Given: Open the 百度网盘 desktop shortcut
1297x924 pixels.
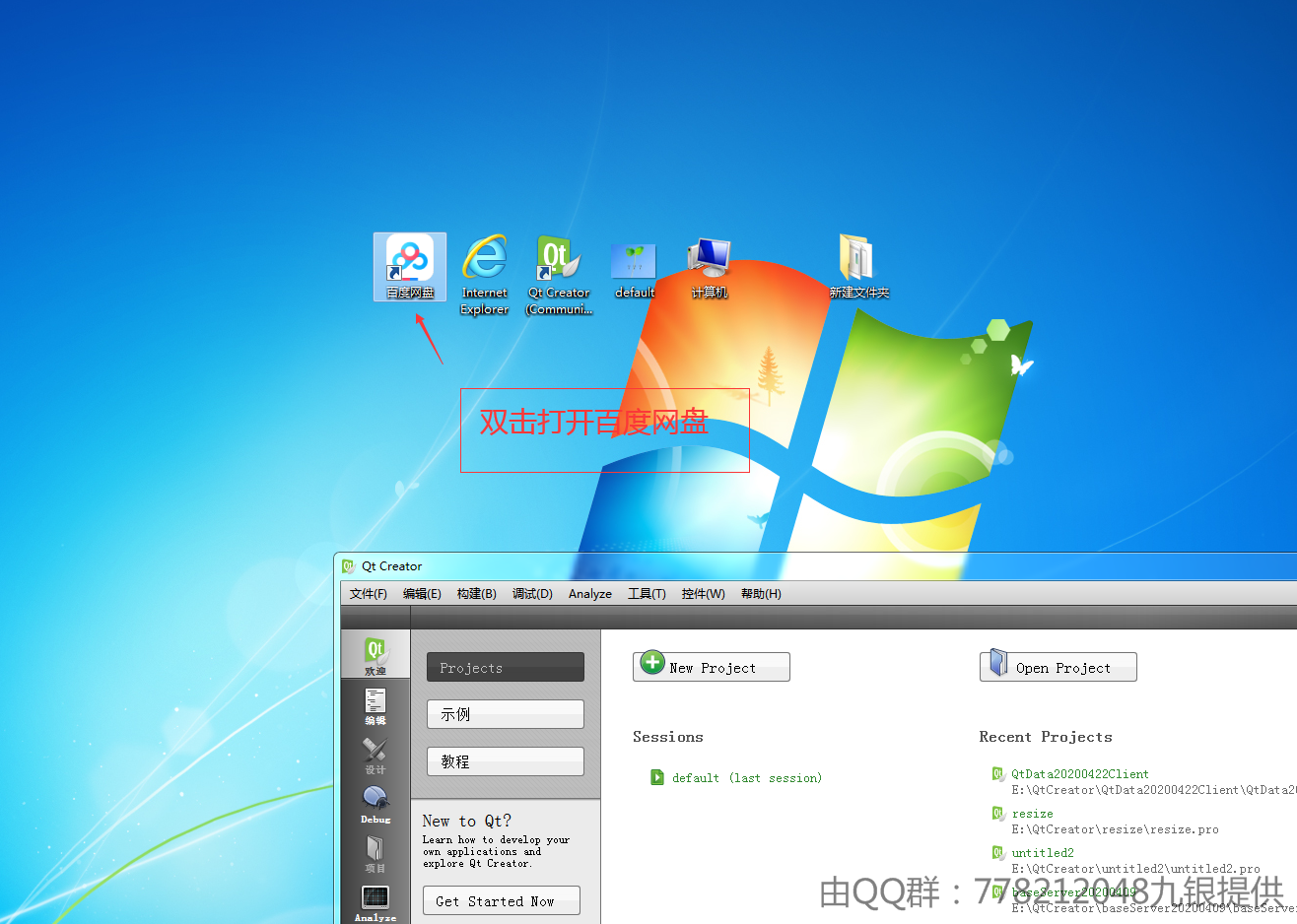Looking at the screenshot, I should click(x=410, y=267).
